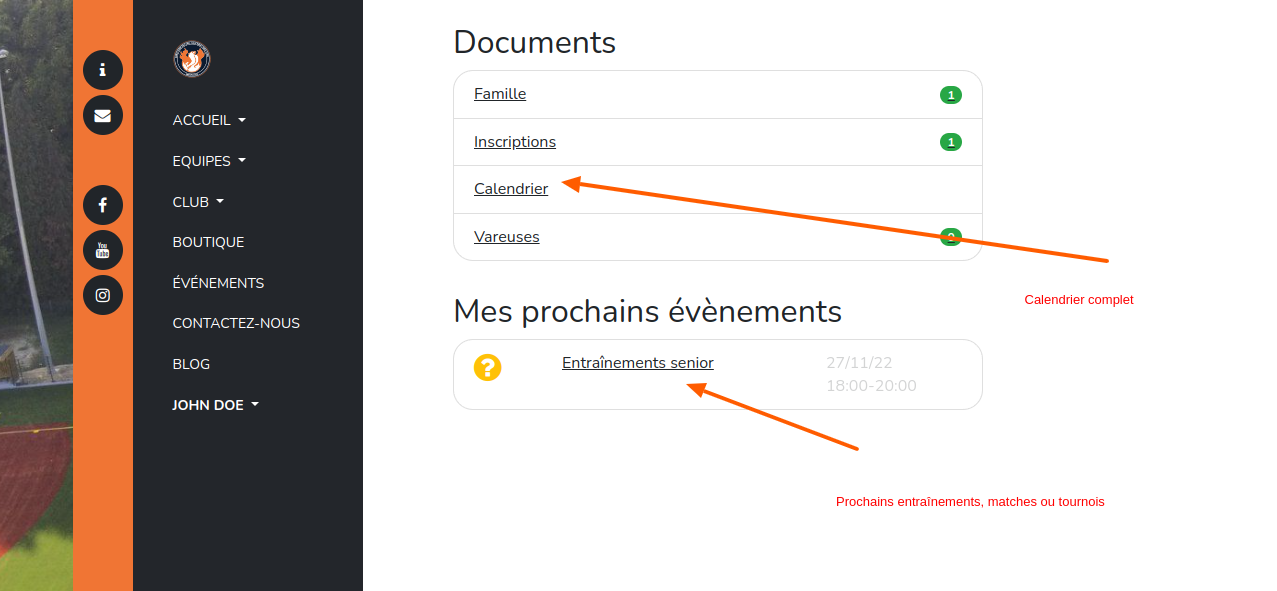Click the info icon in orange sidebar
Viewport: 1277px width, 591px height.
[x=103, y=70]
